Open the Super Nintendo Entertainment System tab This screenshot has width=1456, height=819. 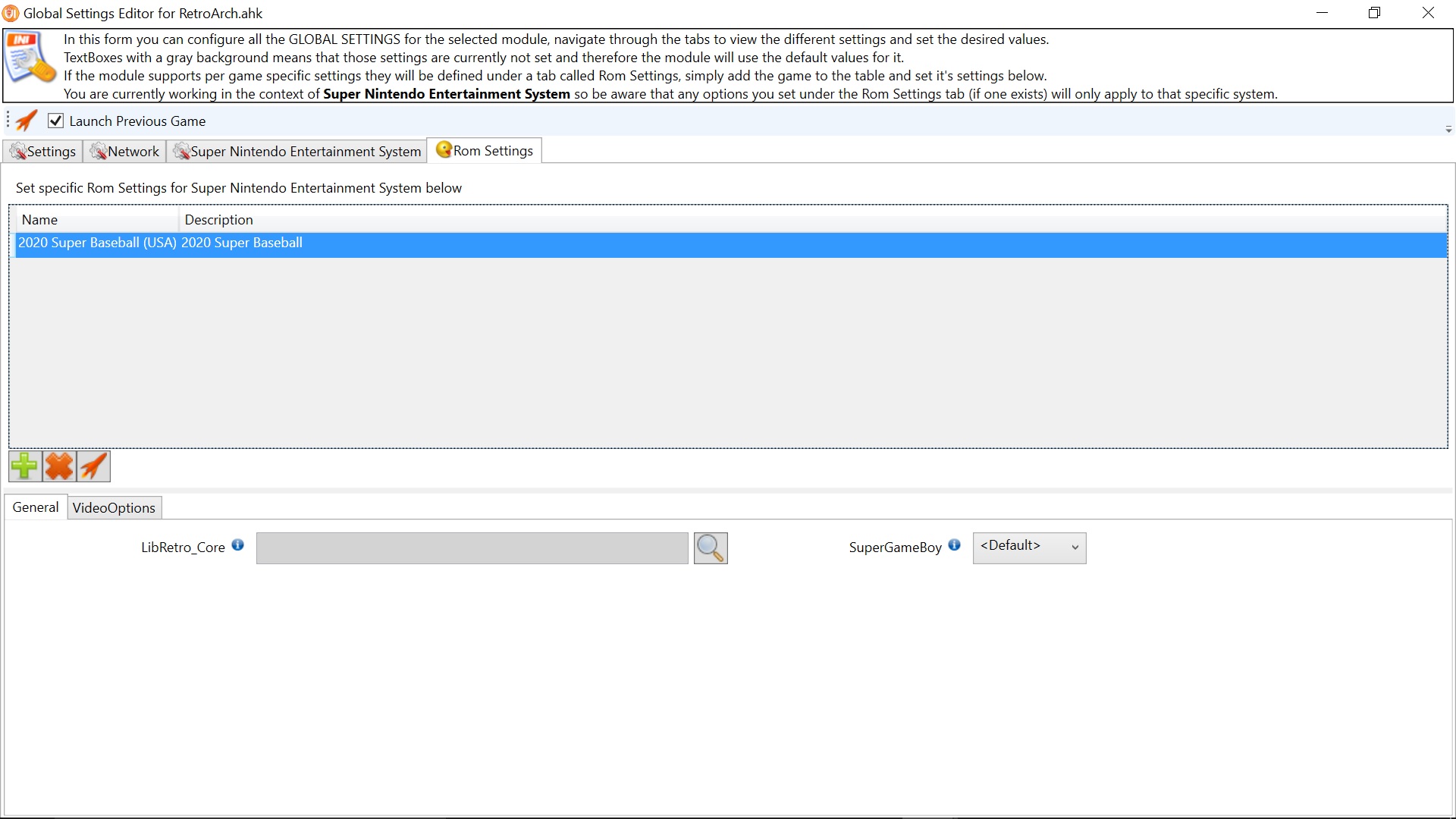(x=297, y=151)
